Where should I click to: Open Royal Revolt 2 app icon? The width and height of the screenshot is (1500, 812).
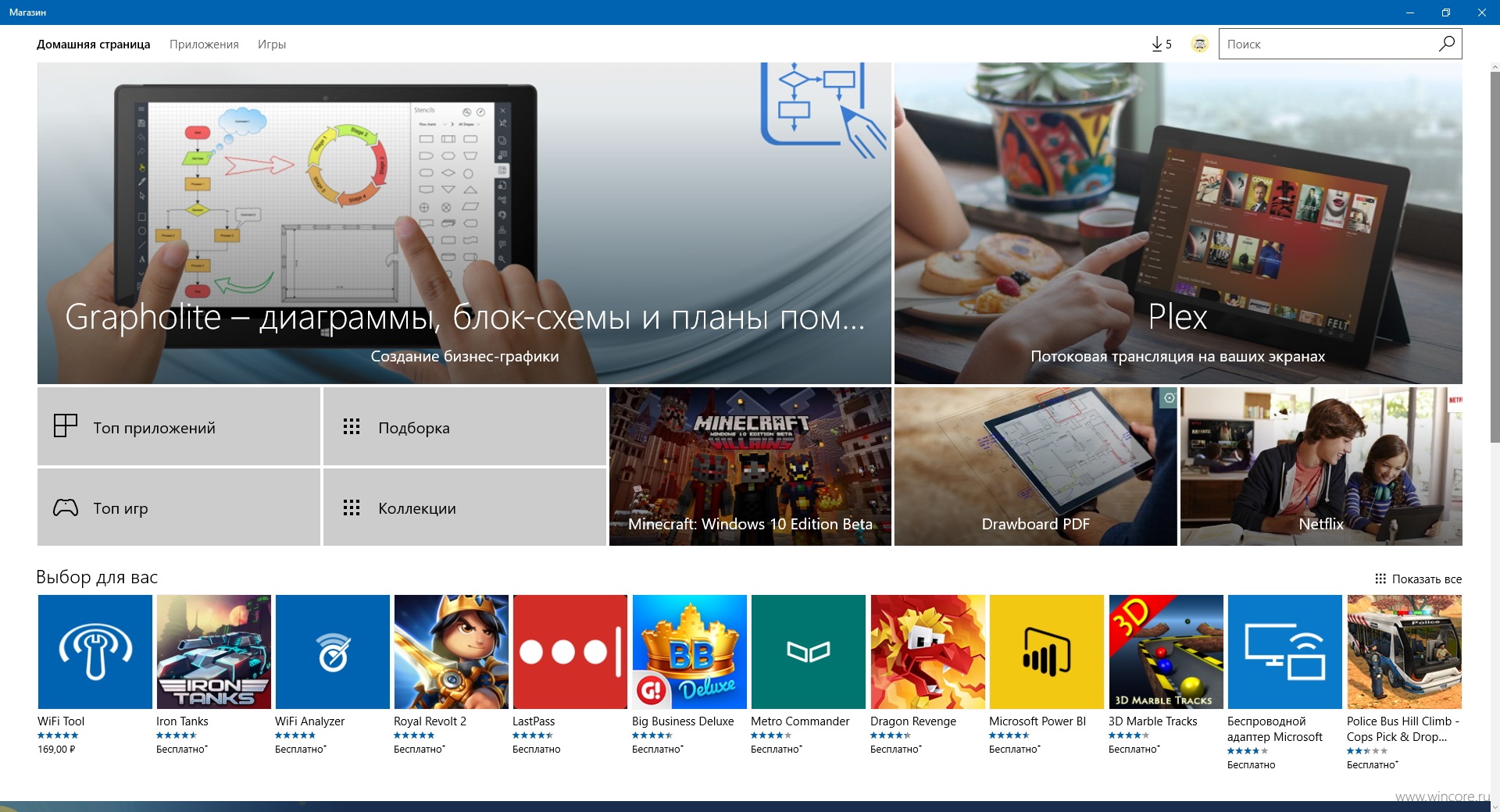click(x=451, y=652)
